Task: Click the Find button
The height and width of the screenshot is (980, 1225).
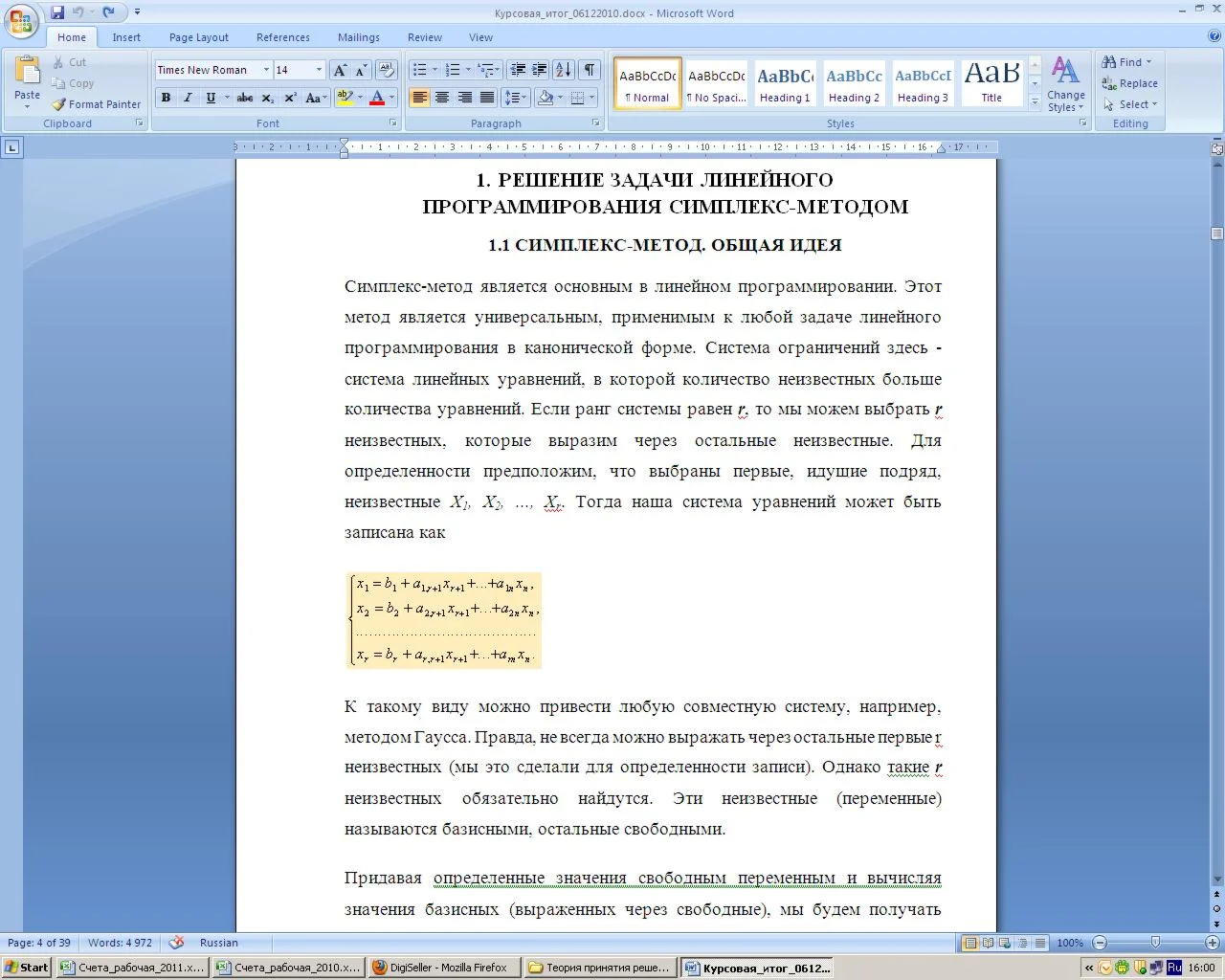Action: tap(1126, 62)
